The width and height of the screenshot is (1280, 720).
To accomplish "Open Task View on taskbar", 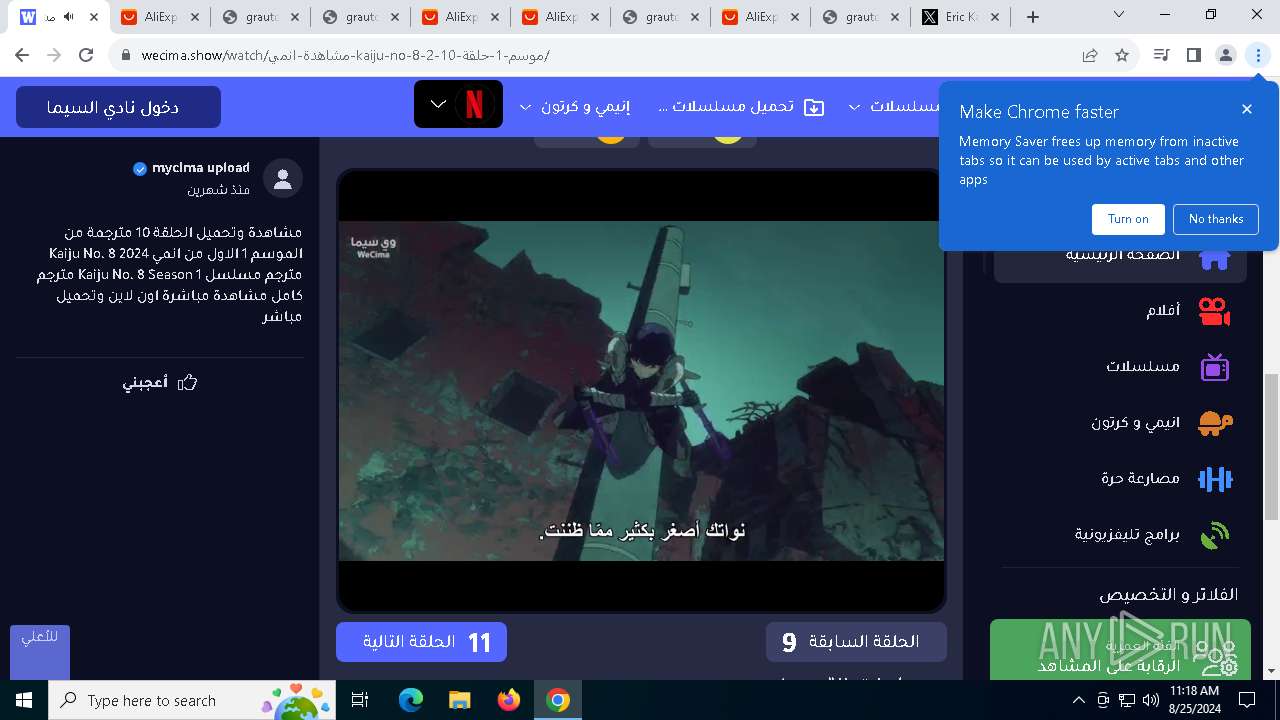I will (360, 700).
